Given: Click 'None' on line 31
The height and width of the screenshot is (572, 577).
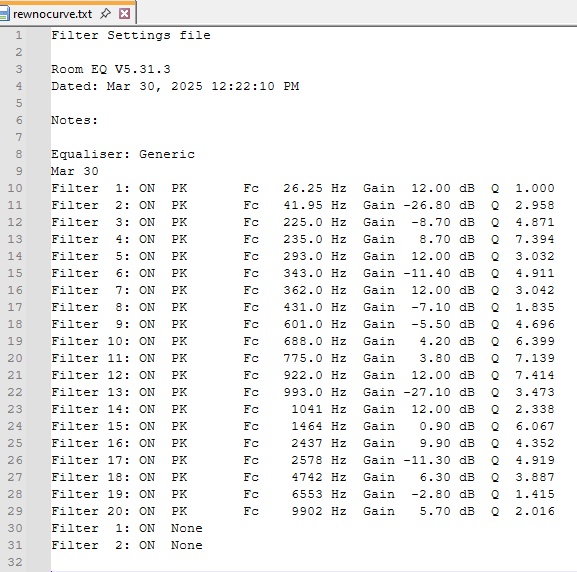Looking at the screenshot, I should tap(187, 545).
